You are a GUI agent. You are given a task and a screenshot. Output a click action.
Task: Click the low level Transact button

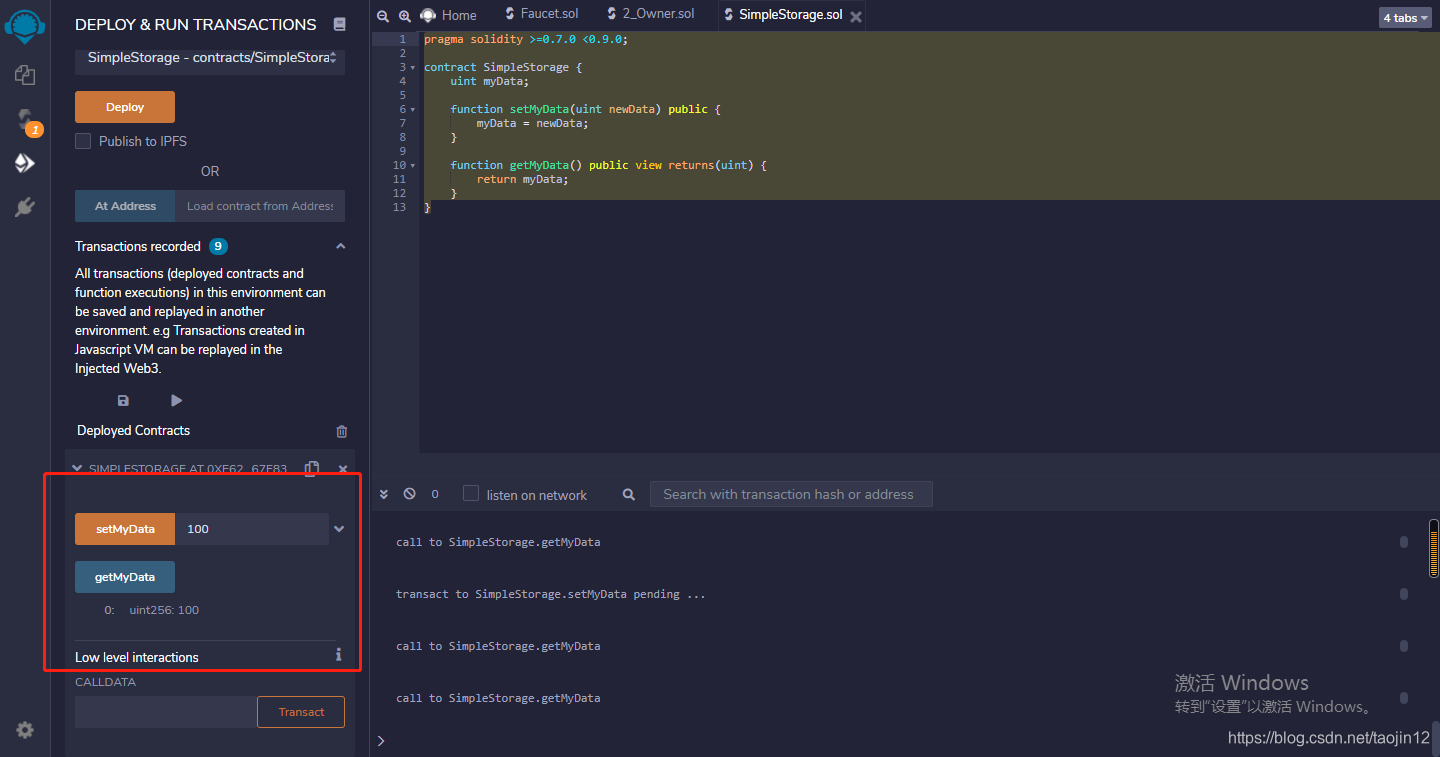coord(301,712)
